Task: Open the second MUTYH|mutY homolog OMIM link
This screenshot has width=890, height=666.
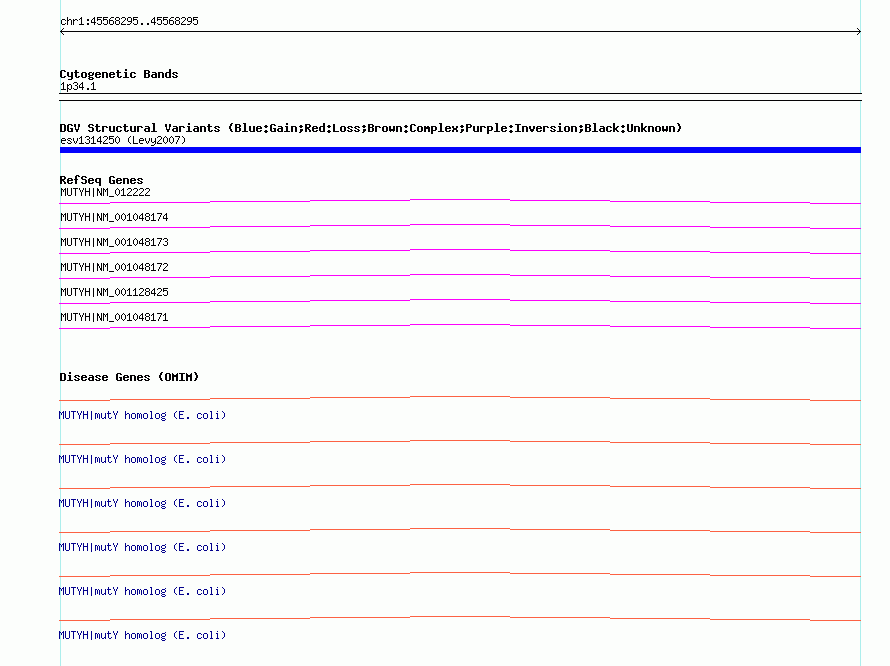Action: point(142,459)
